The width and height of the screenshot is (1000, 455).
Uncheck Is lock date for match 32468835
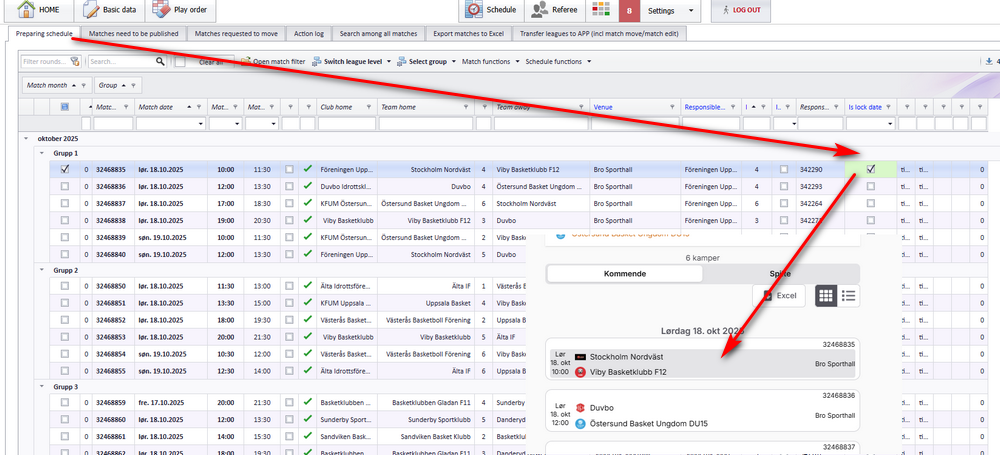click(x=871, y=170)
